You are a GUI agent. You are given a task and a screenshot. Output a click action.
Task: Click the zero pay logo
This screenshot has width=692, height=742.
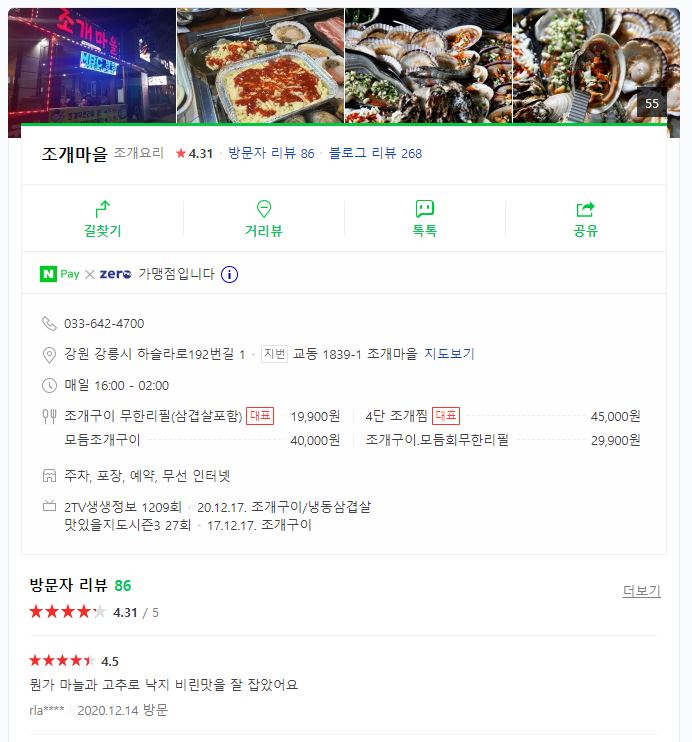coord(115,274)
